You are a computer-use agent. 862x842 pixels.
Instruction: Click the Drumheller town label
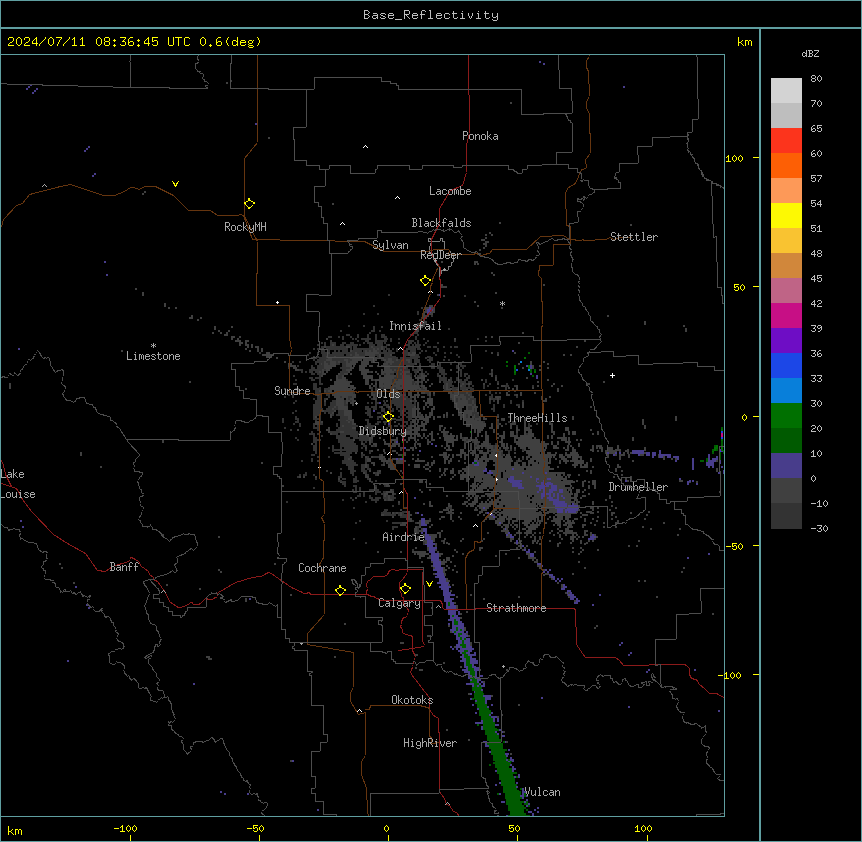click(638, 487)
